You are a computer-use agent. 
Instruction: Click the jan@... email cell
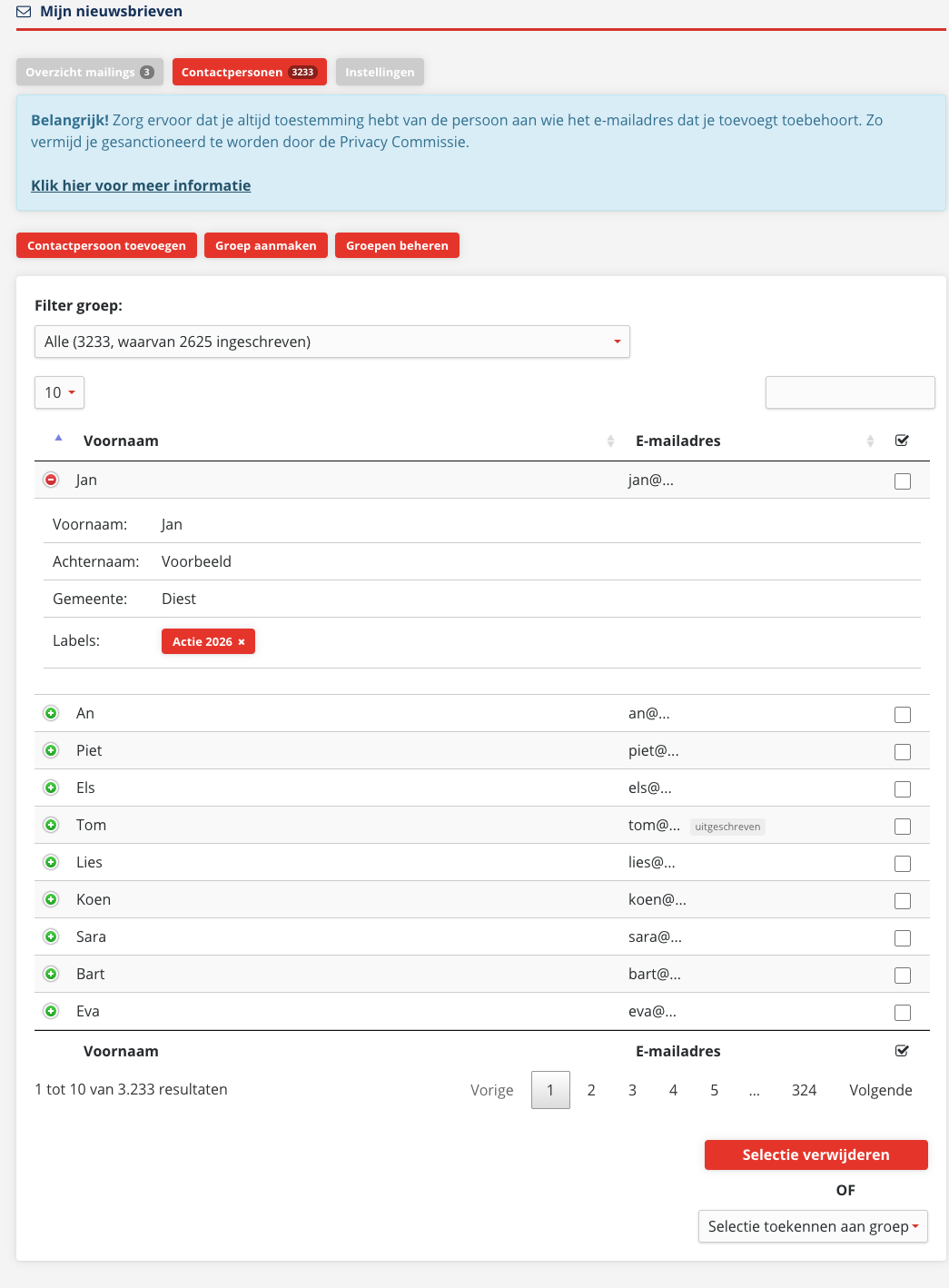click(x=651, y=480)
